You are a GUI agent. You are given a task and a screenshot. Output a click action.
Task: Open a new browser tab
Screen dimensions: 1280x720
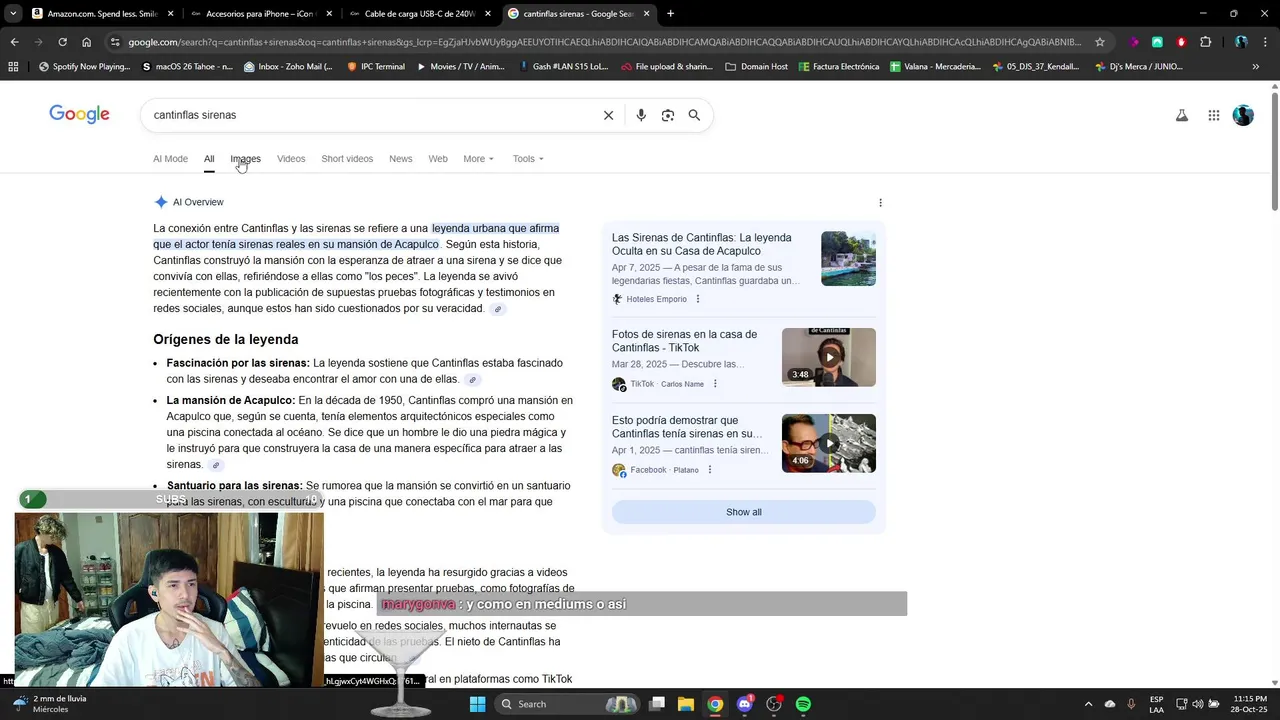670,14
